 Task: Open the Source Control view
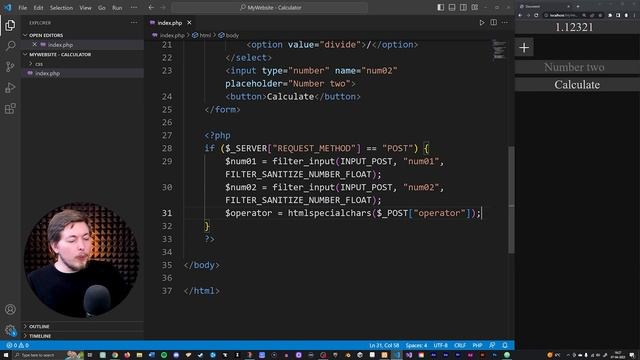pyautogui.click(x=10, y=67)
